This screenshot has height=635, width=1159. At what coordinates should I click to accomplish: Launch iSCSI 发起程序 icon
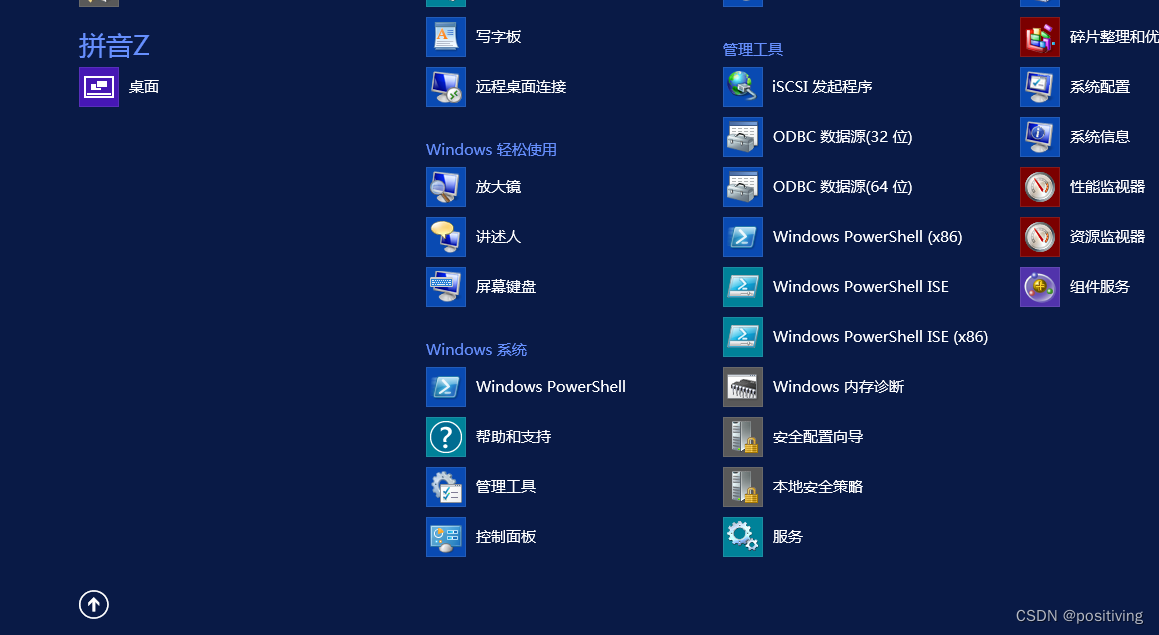[743, 86]
